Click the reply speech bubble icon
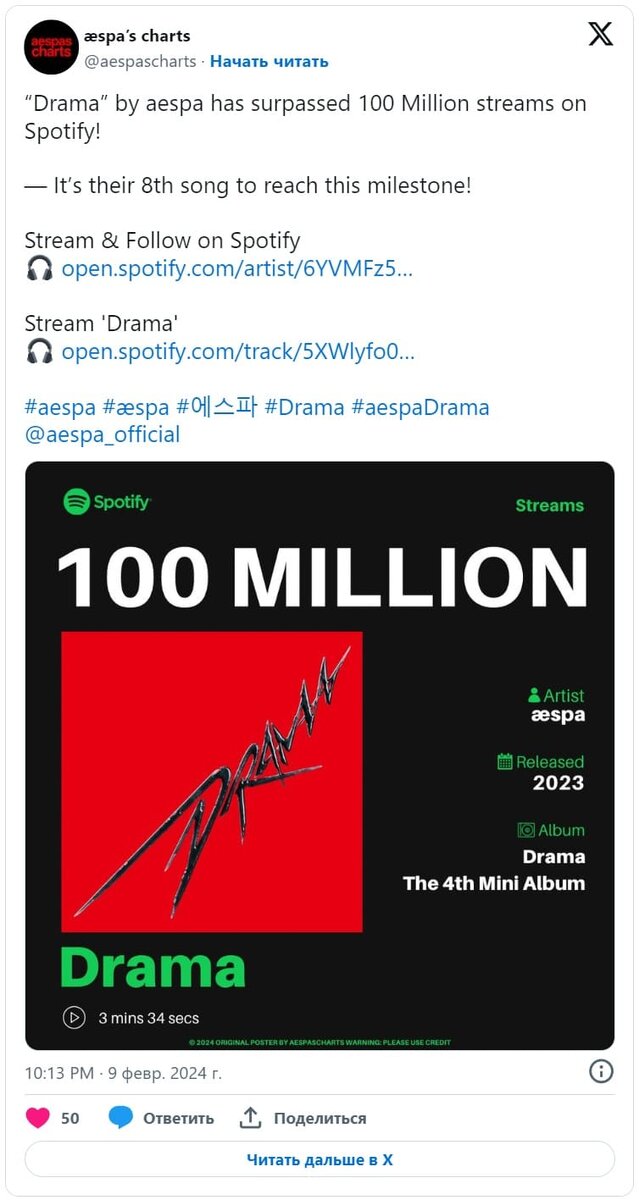 point(121,1118)
